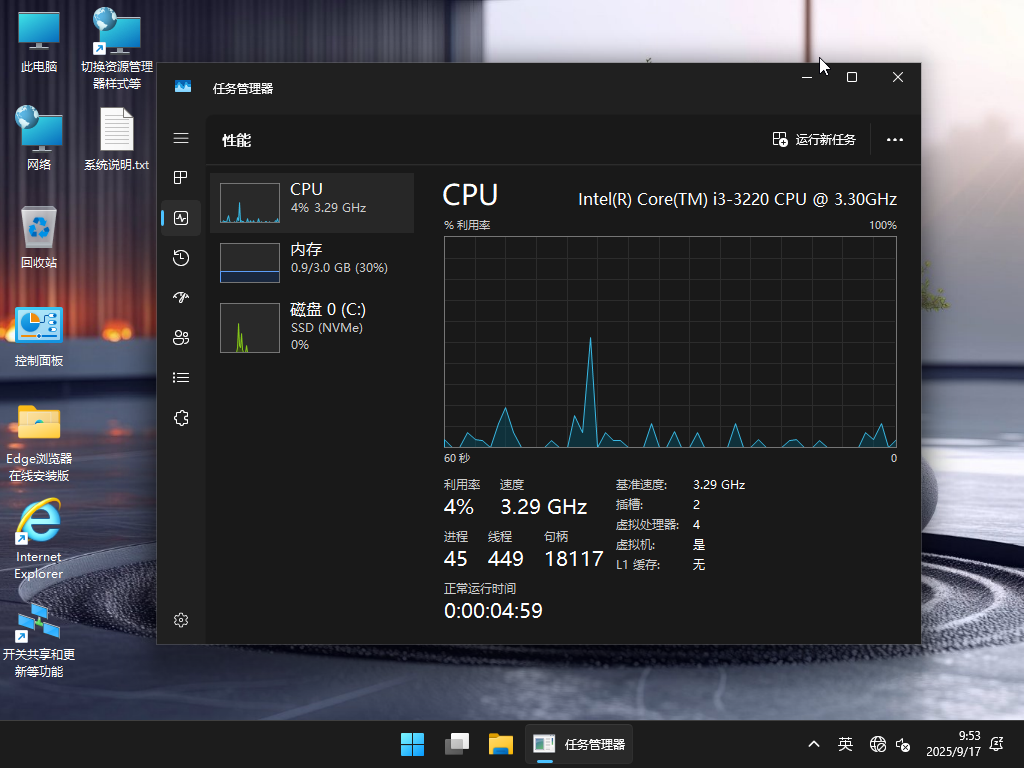Screen dimensions: 1024x768
Task: Click the 基准速度 base speed label
Action: [x=641, y=485]
